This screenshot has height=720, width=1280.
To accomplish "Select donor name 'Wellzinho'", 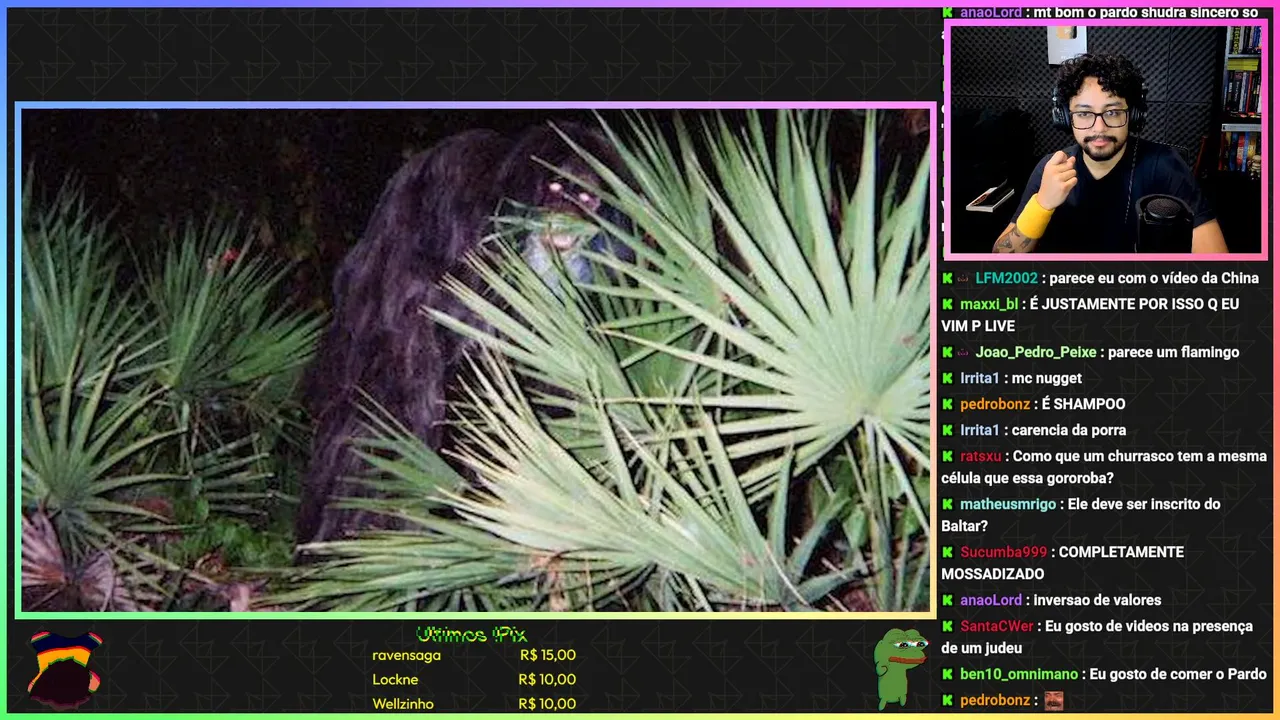I will 403,703.
